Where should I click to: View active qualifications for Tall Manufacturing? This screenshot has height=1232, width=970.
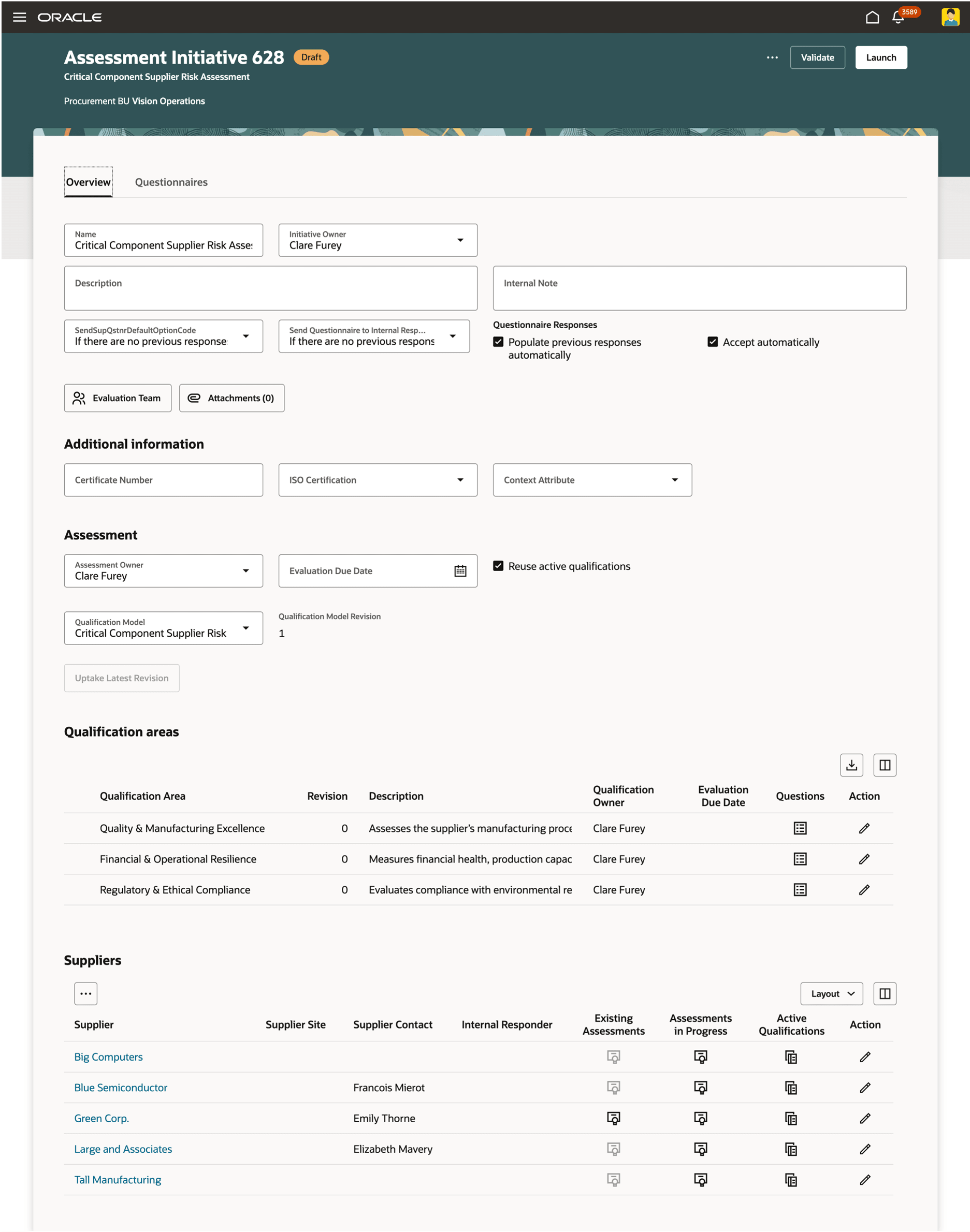pyautogui.click(x=791, y=1179)
